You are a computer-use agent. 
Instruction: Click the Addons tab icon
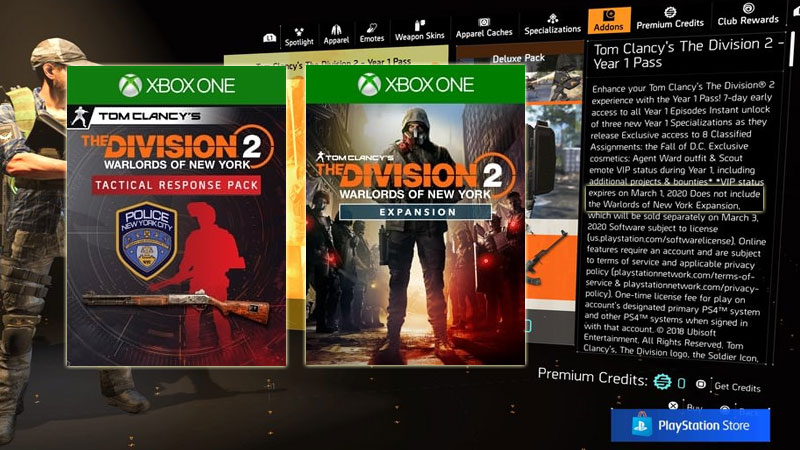pyautogui.click(x=609, y=15)
